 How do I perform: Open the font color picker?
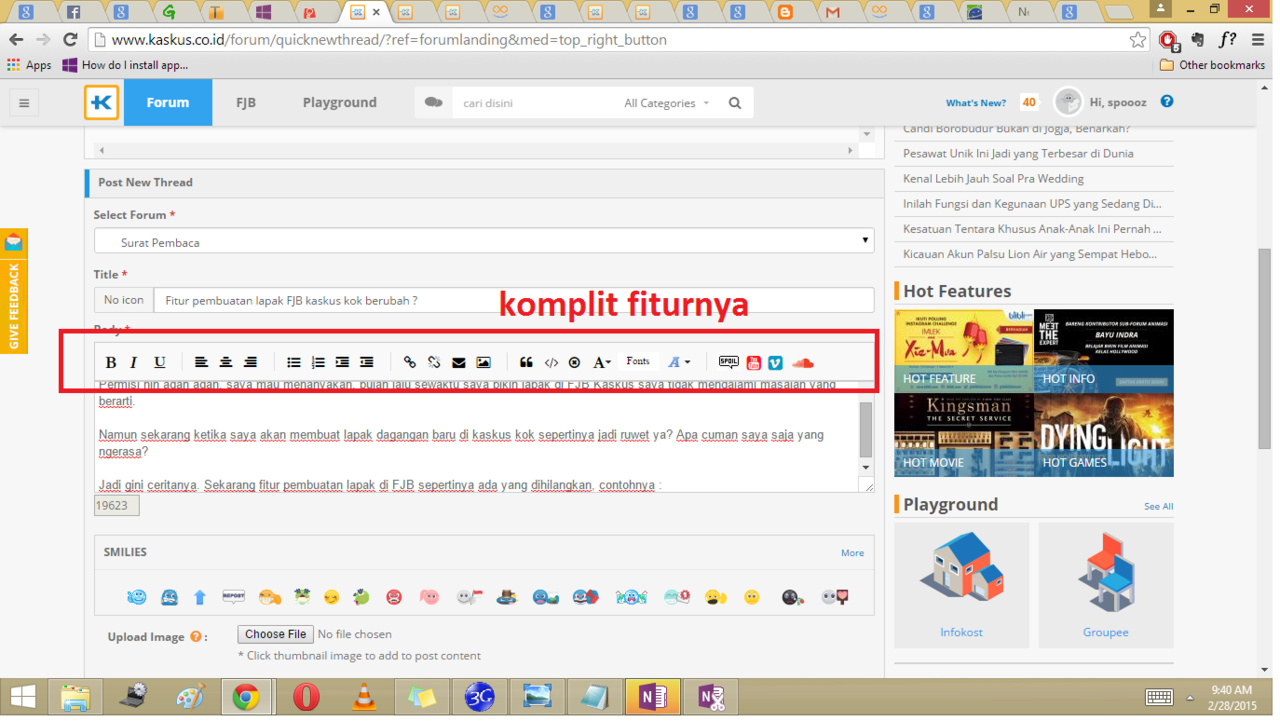click(676, 362)
